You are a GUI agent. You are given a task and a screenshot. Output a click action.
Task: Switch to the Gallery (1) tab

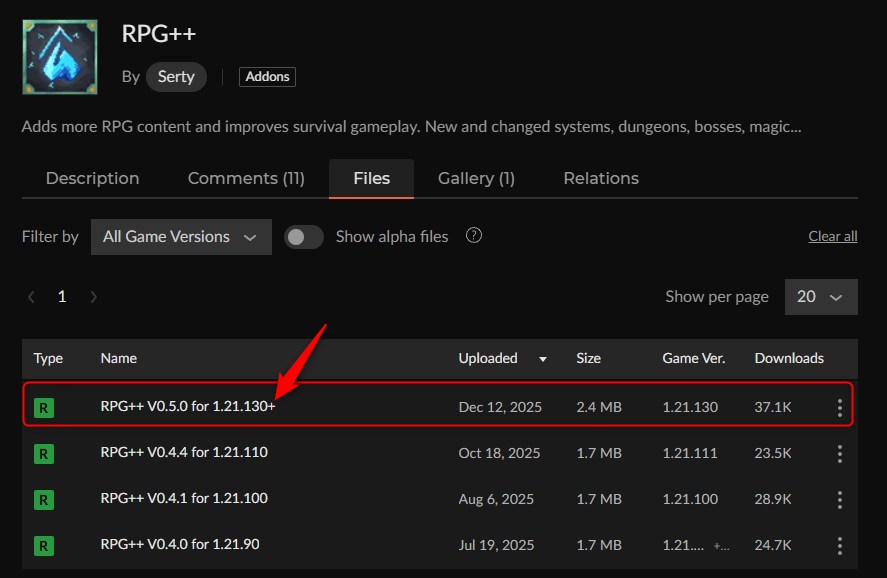coord(476,179)
